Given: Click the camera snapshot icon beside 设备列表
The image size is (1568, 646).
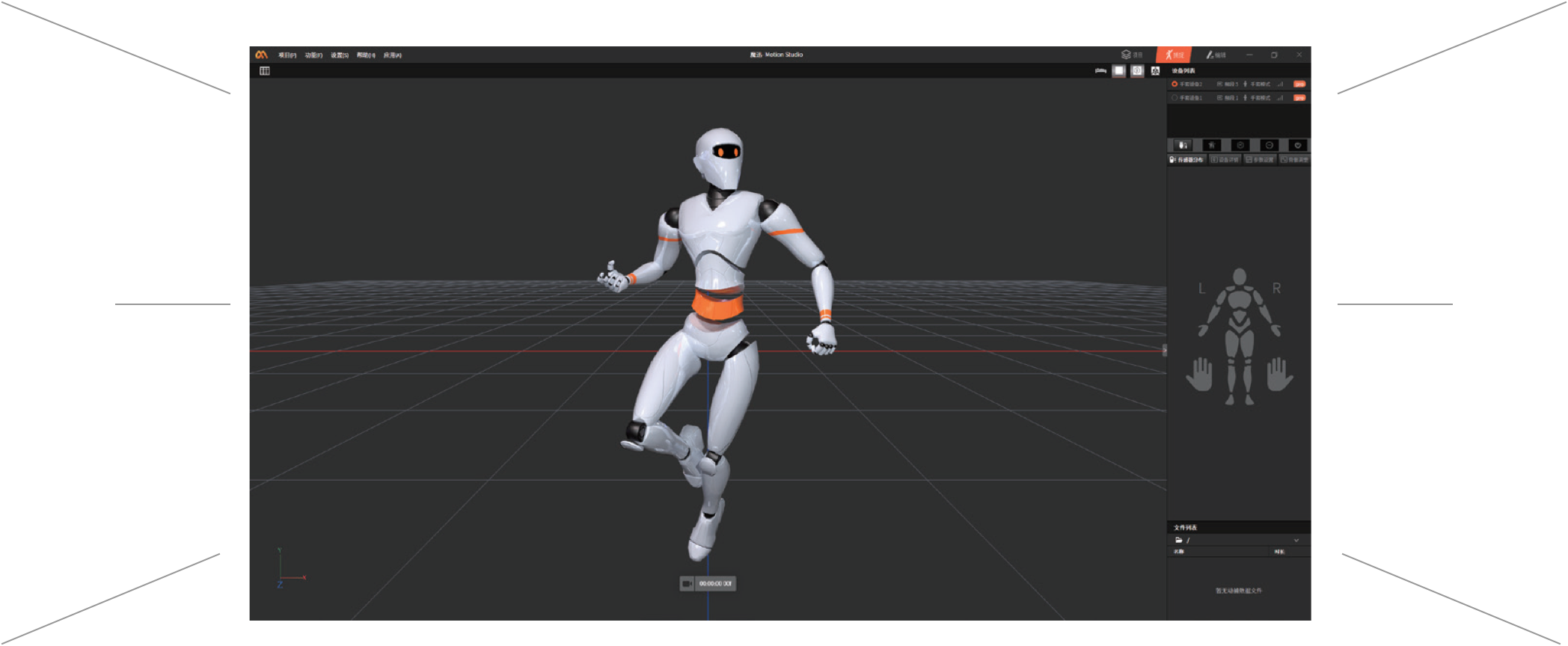Looking at the screenshot, I should pos(1156,71).
